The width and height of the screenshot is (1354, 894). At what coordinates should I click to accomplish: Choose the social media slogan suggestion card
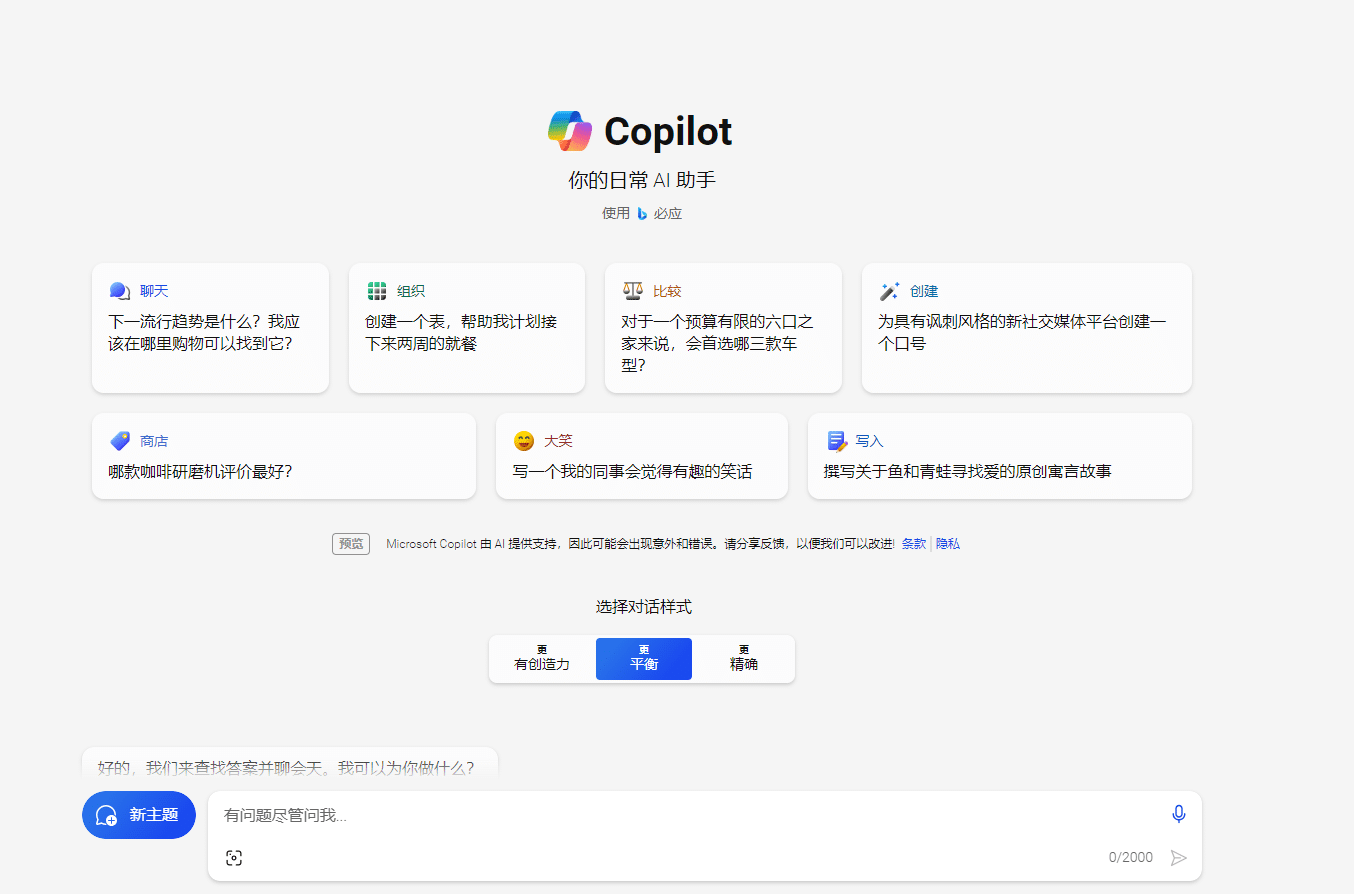pyautogui.click(x=1027, y=328)
